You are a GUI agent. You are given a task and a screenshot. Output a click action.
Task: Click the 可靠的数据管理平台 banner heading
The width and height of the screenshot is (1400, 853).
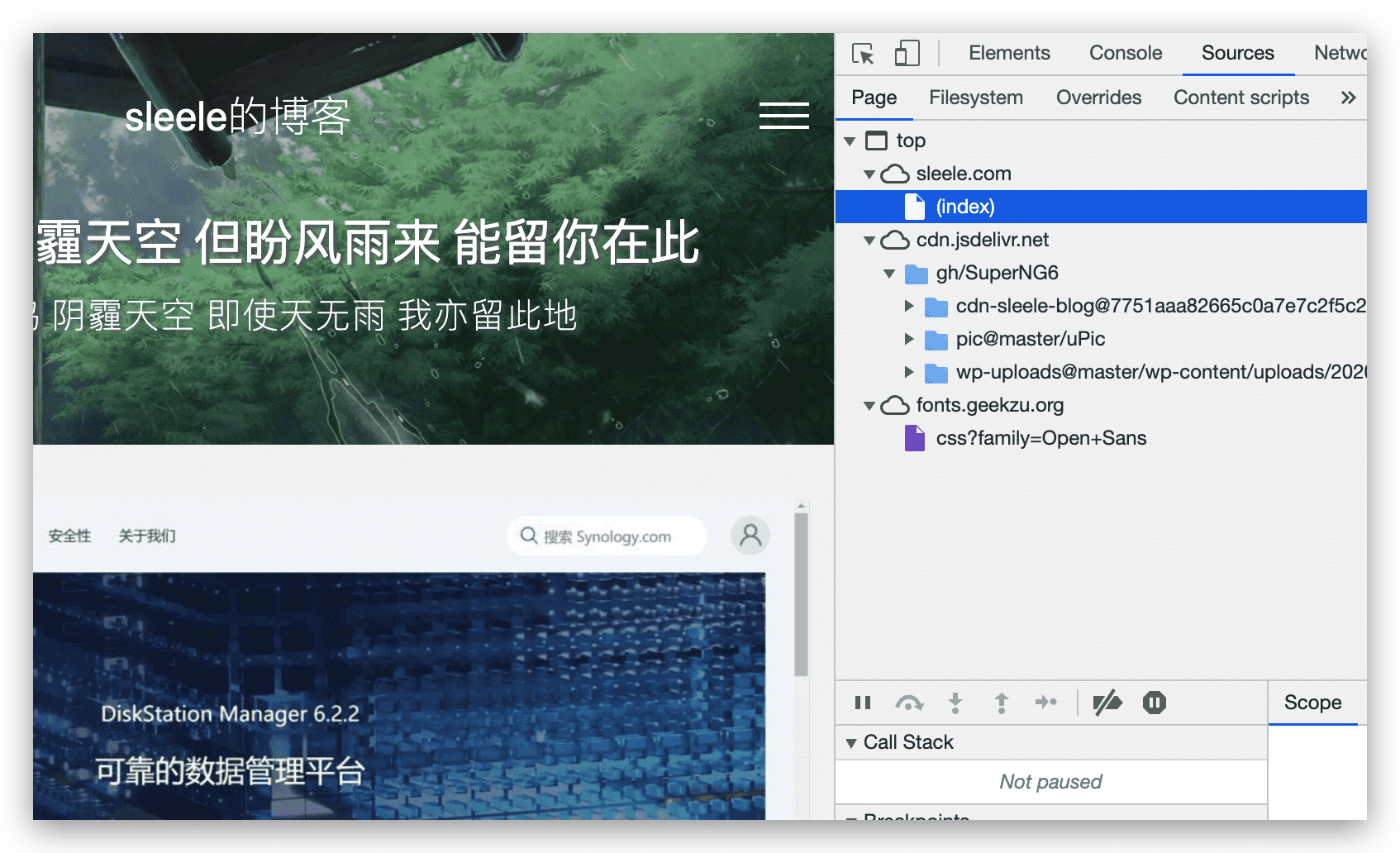point(231,771)
